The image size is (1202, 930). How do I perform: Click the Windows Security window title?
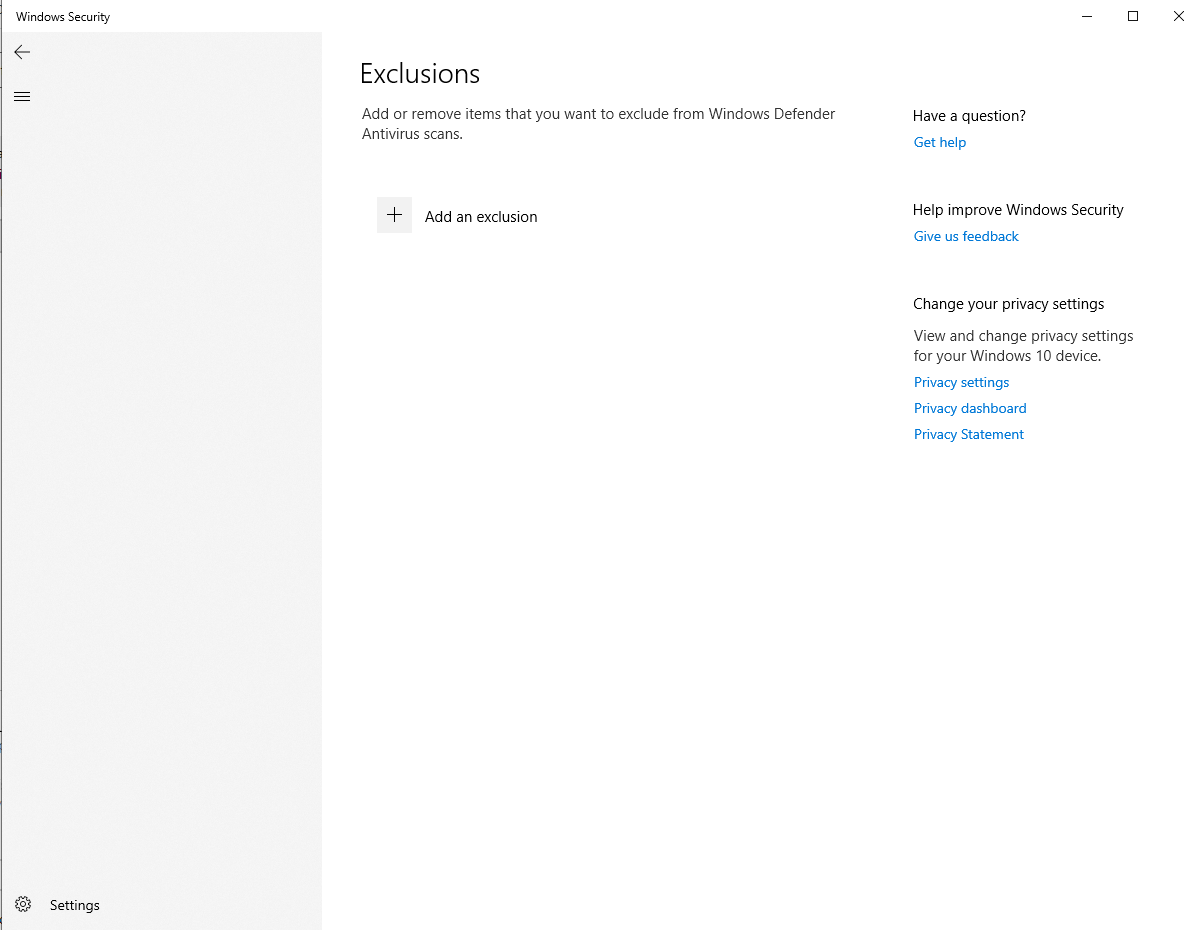coord(63,17)
